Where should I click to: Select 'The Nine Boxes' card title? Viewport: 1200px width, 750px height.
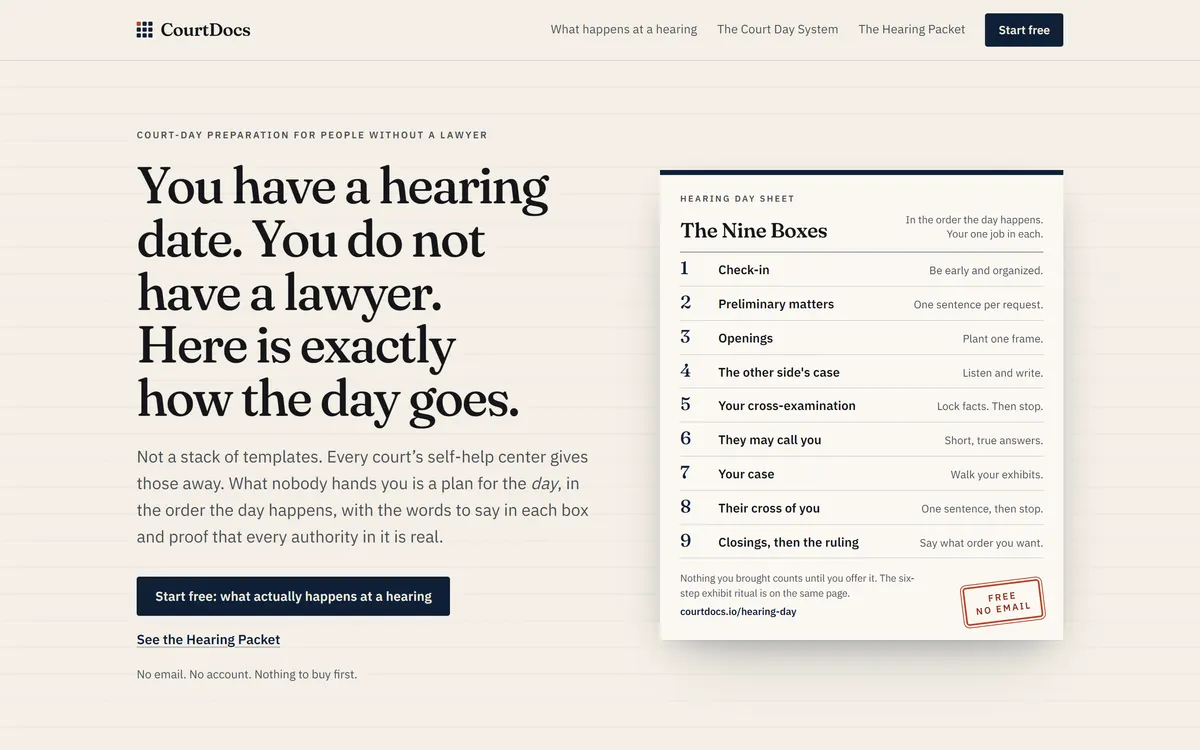754,231
